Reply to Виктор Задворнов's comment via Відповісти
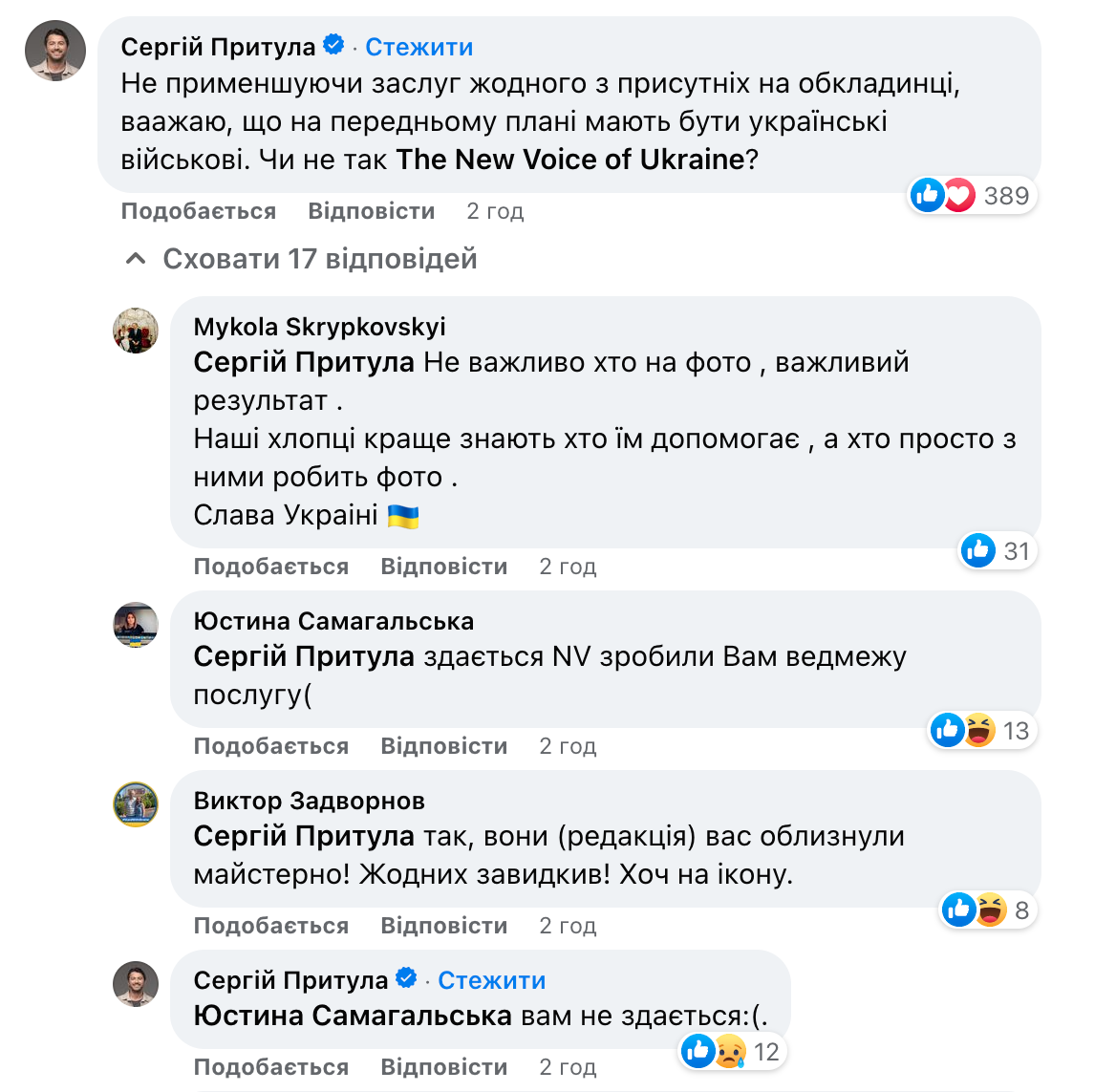Image resolution: width=1116 pixels, height=1092 pixels. click(x=443, y=926)
